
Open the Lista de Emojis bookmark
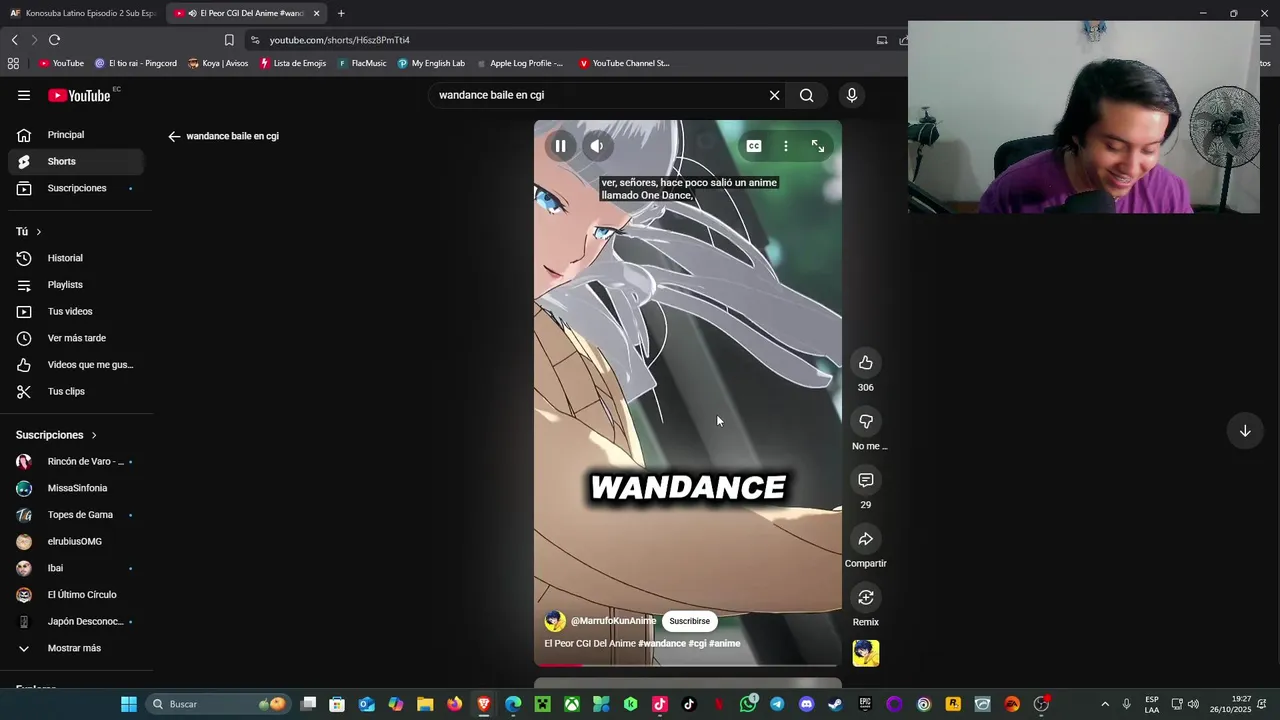(293, 63)
